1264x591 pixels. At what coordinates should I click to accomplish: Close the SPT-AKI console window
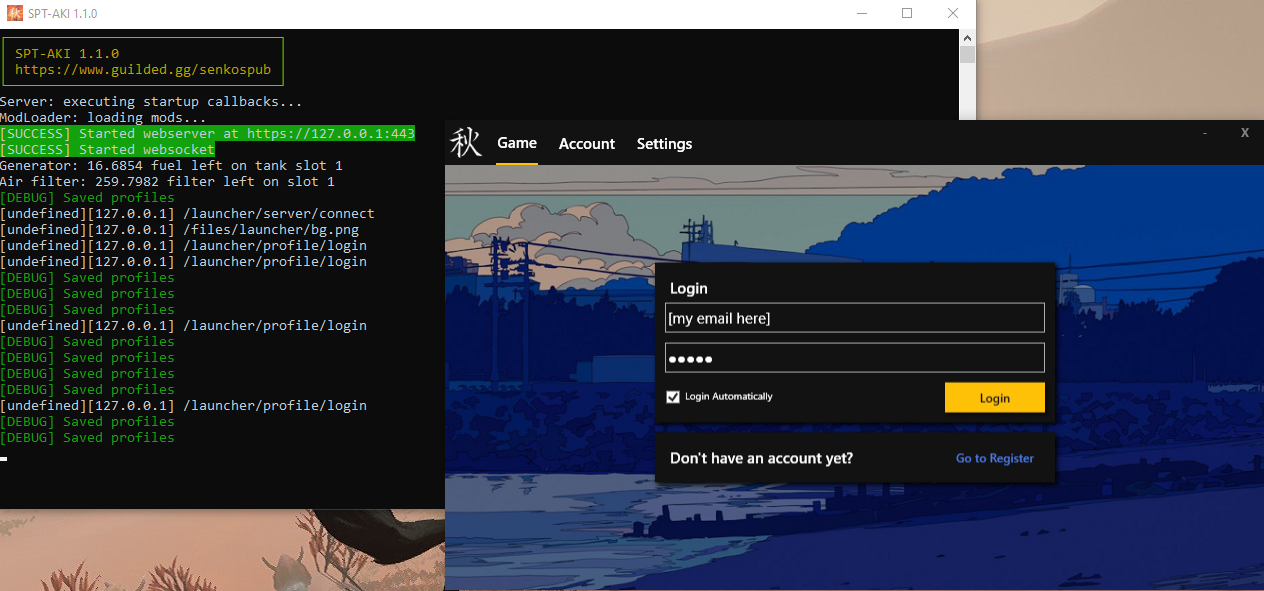[x=953, y=13]
